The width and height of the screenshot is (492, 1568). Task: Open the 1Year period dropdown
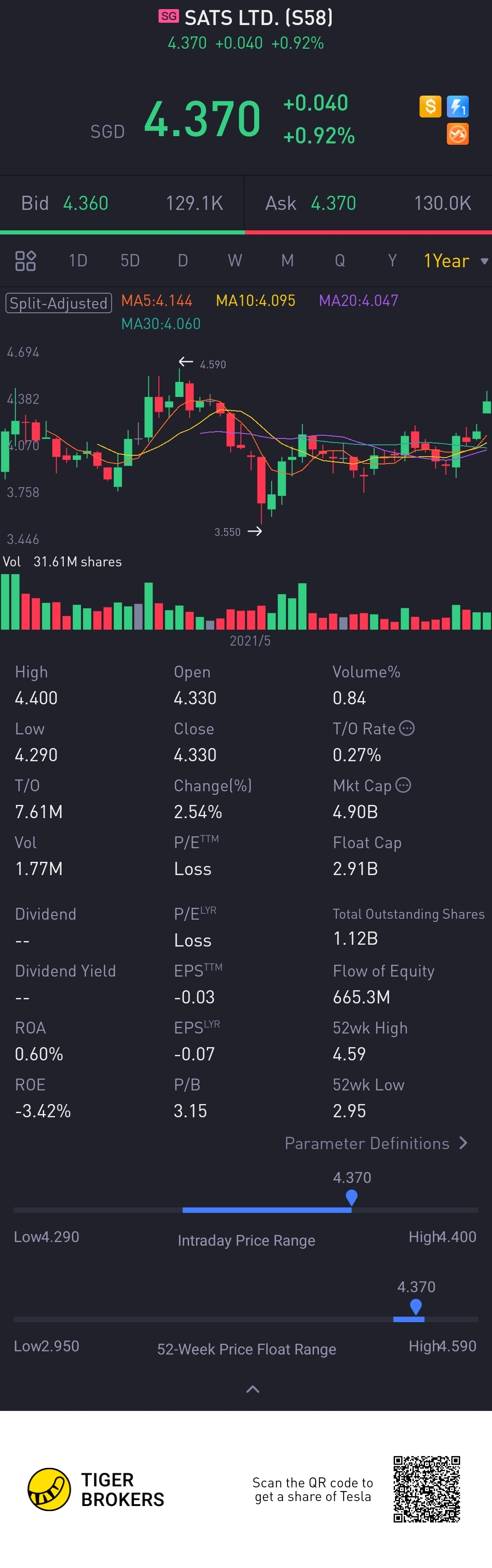456,261
